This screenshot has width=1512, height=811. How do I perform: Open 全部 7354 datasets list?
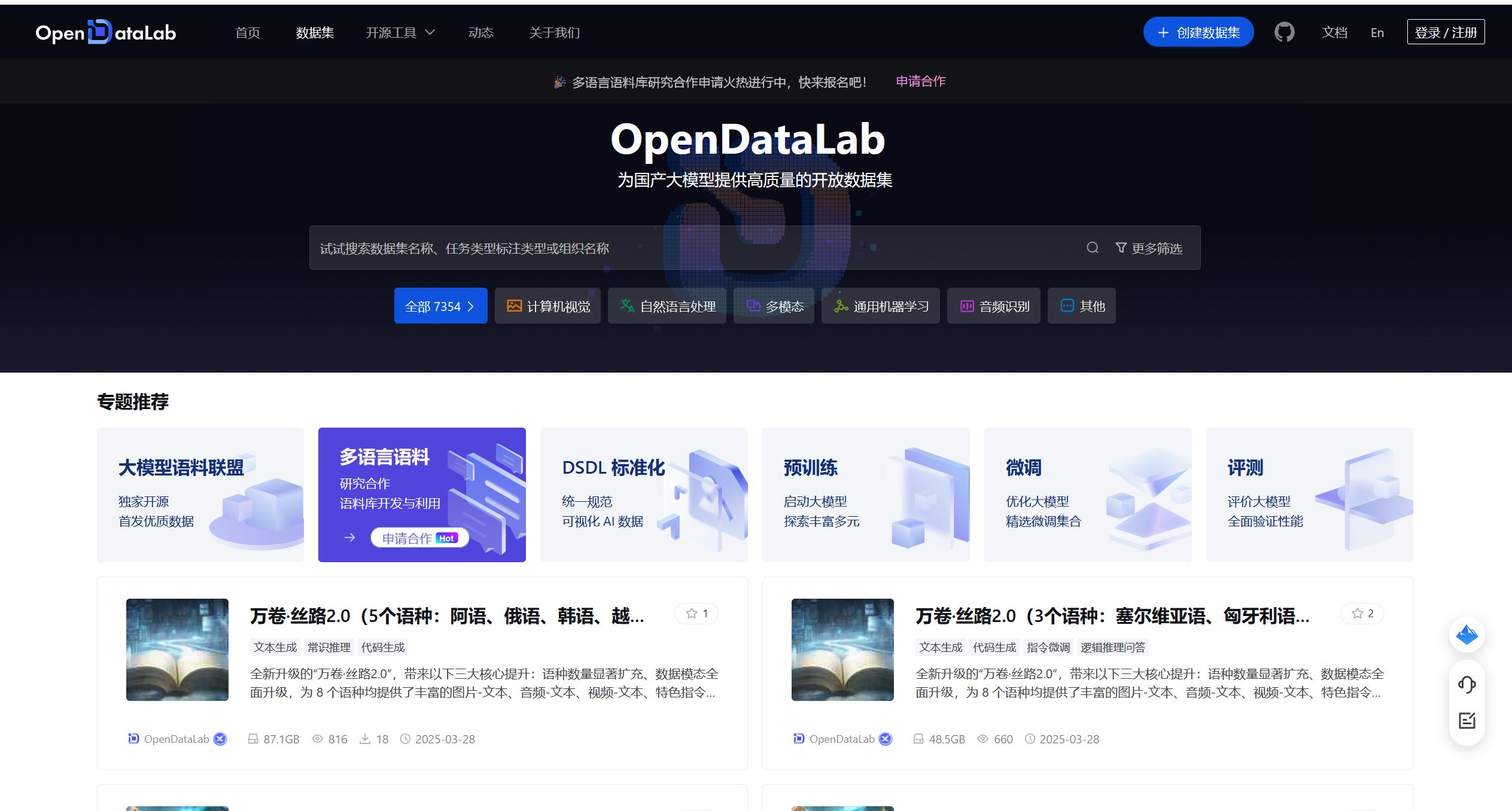[x=441, y=306]
